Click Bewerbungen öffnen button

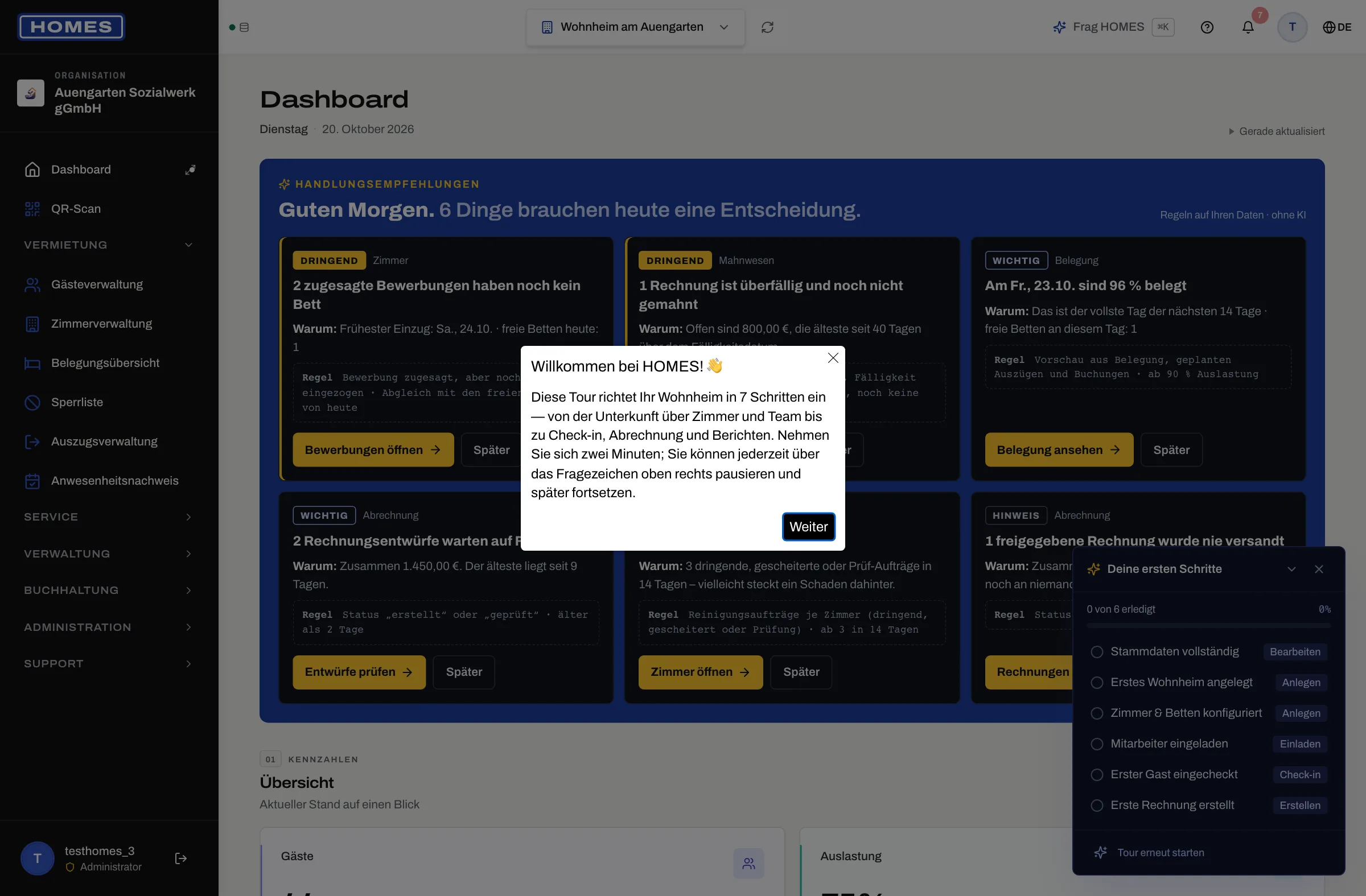tap(373, 450)
